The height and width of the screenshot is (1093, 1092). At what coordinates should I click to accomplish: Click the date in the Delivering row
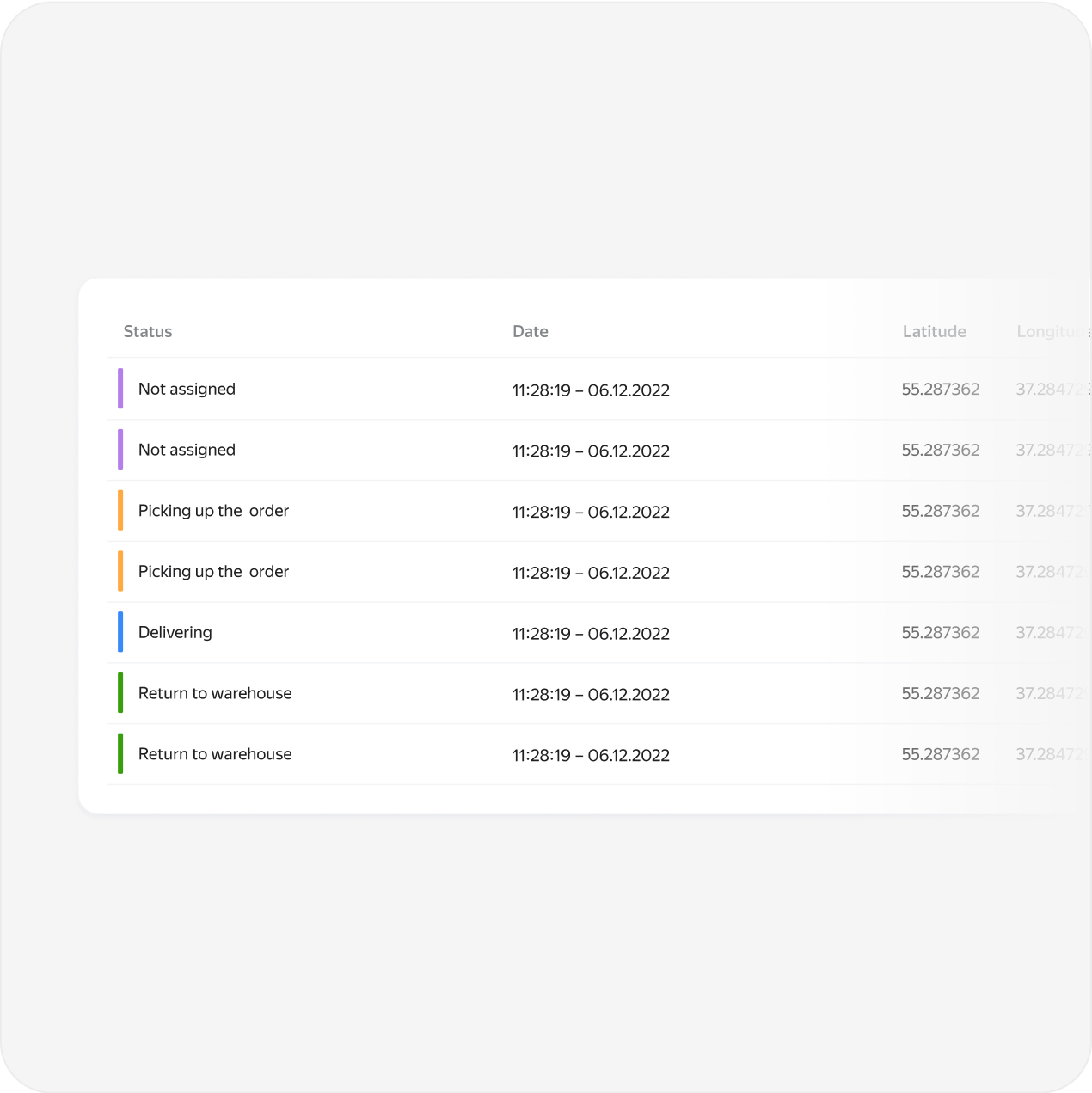coord(591,634)
